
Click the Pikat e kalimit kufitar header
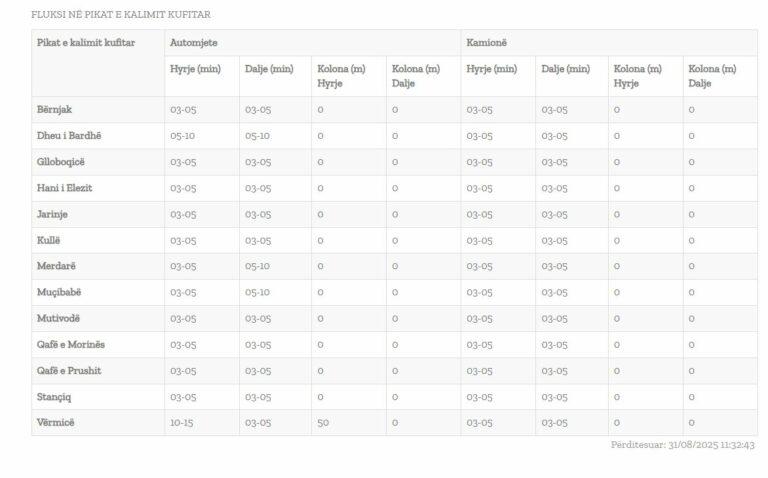point(86,43)
